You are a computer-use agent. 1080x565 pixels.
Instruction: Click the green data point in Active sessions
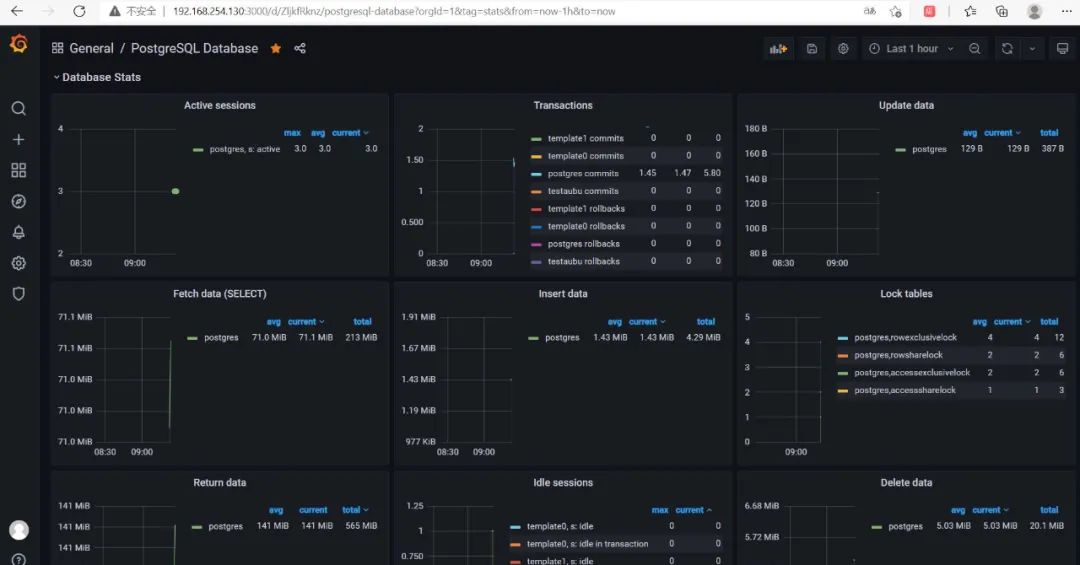[x=176, y=191]
